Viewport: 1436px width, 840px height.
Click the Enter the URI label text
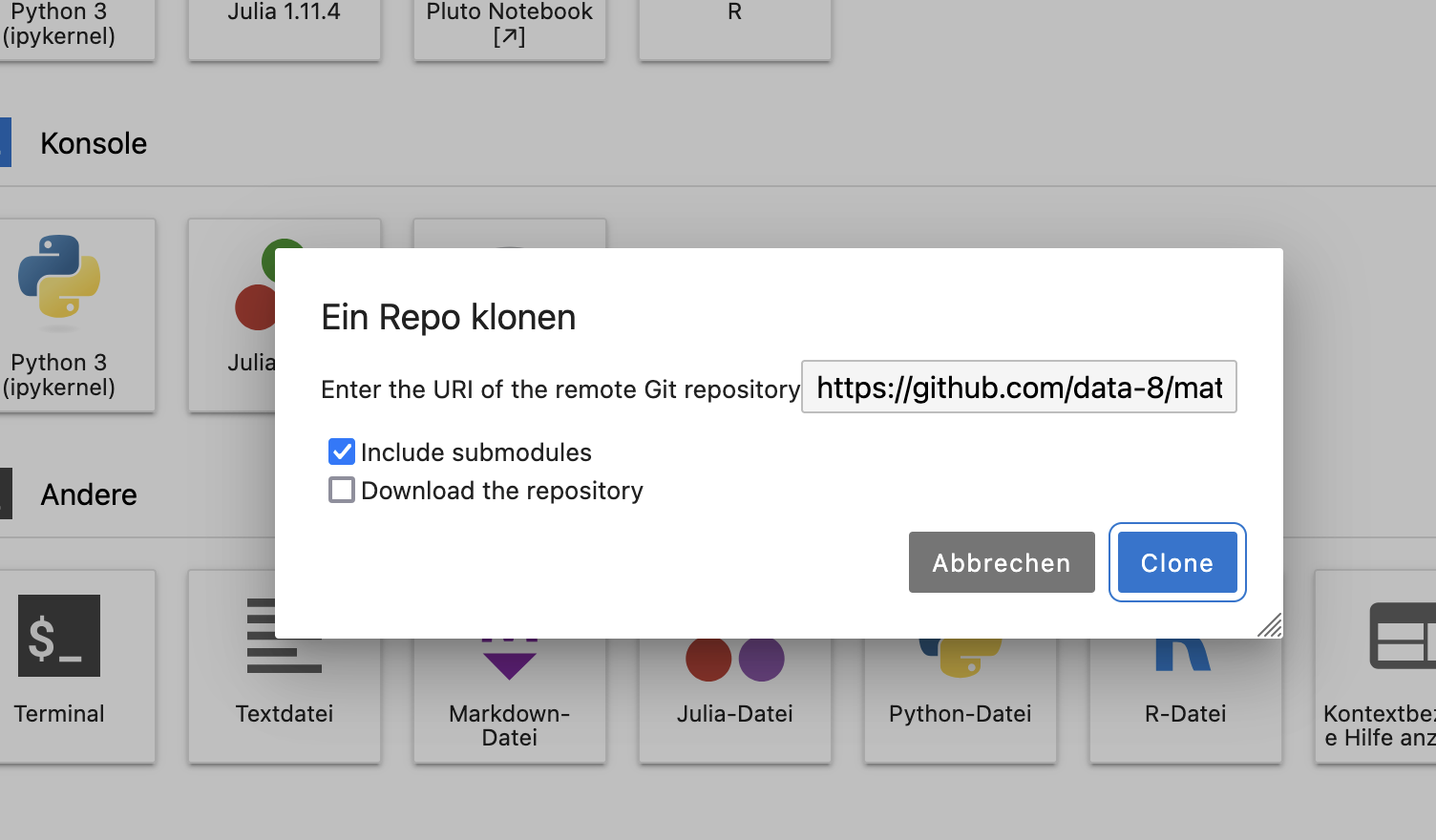tap(560, 389)
